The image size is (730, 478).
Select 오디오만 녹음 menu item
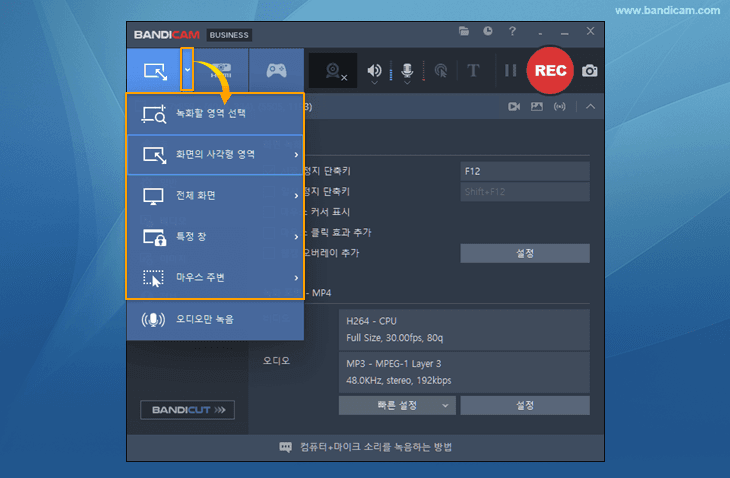pos(215,319)
